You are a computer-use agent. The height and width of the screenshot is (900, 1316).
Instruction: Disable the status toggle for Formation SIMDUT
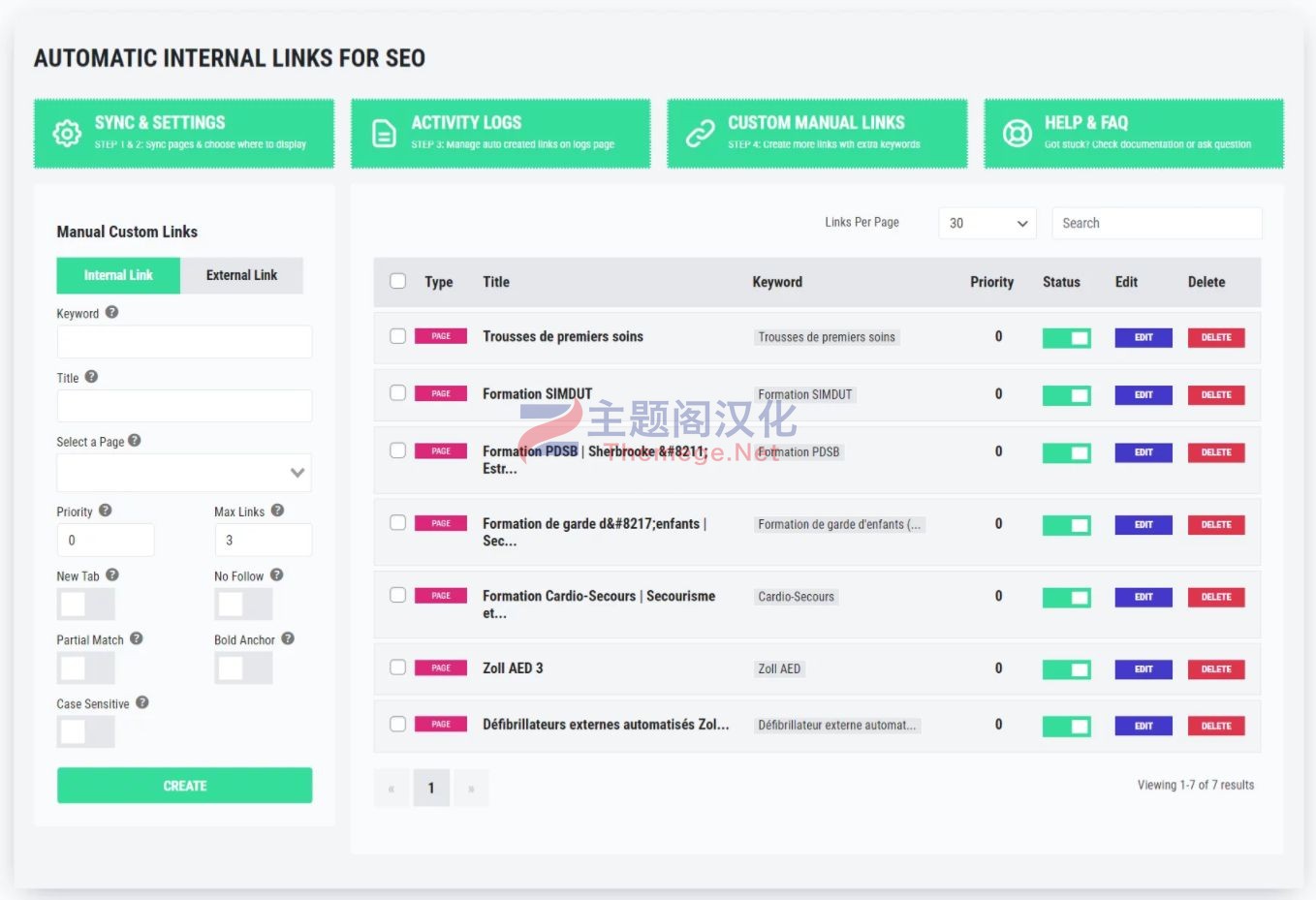tap(1066, 394)
